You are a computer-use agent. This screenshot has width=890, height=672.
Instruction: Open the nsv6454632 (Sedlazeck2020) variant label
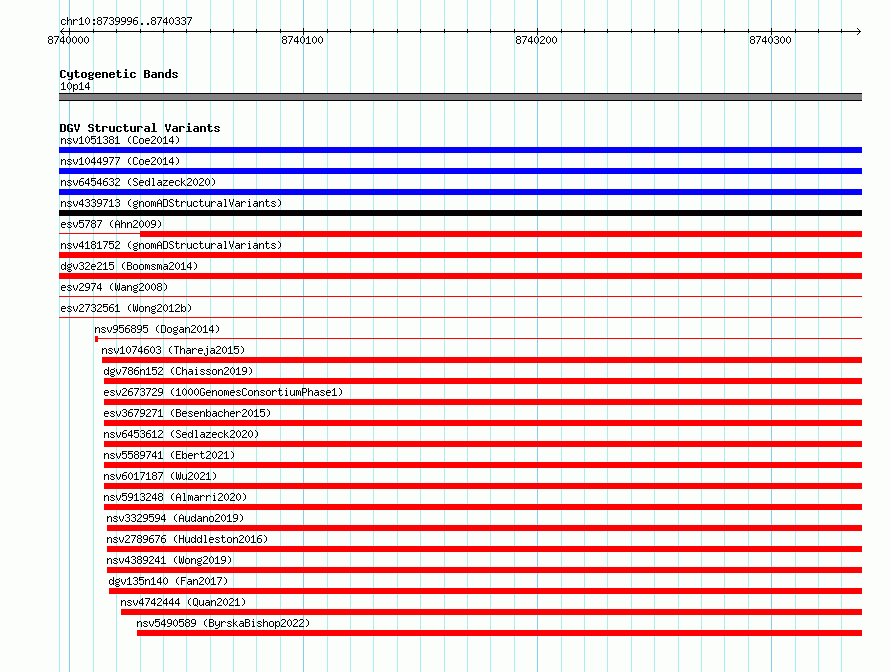tap(138, 182)
